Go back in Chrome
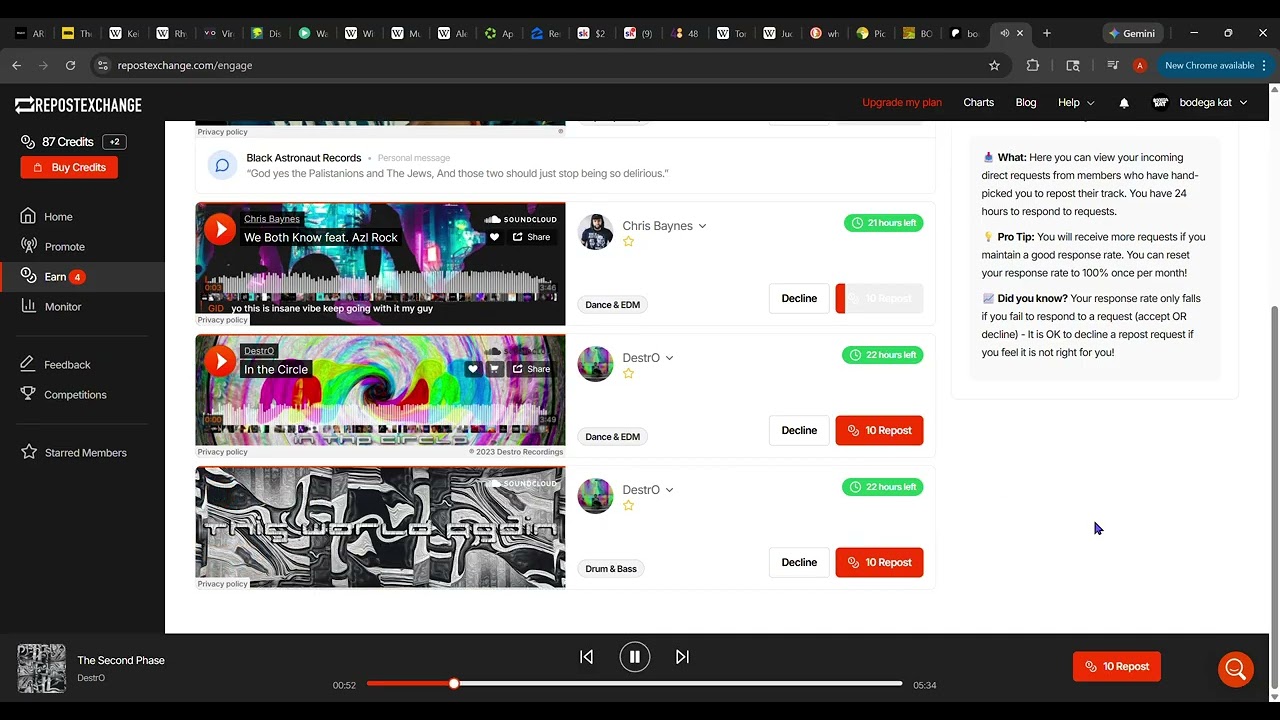The width and height of the screenshot is (1280, 720). (x=16, y=65)
